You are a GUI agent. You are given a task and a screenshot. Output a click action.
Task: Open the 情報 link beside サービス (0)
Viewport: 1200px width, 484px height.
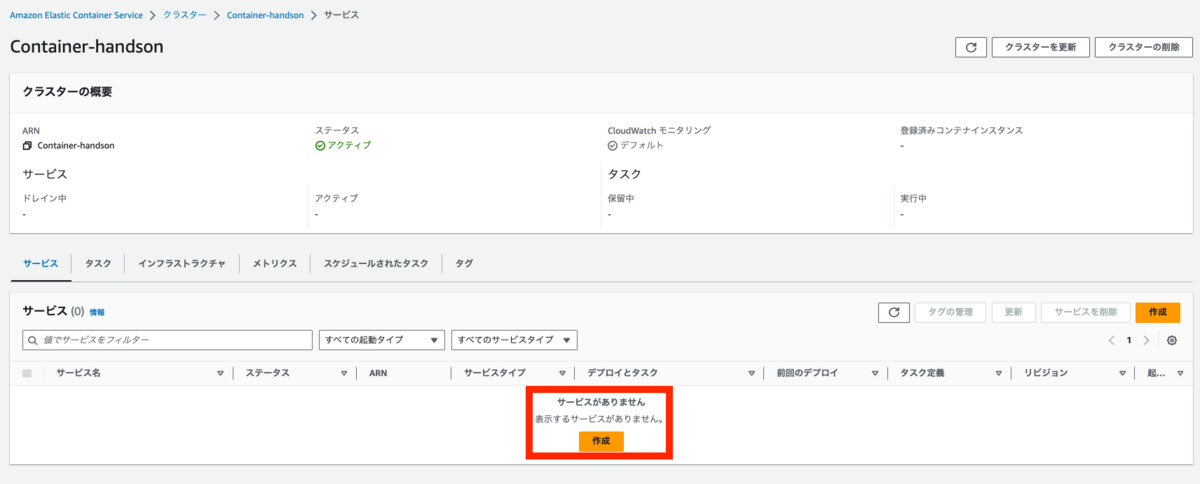click(x=97, y=313)
